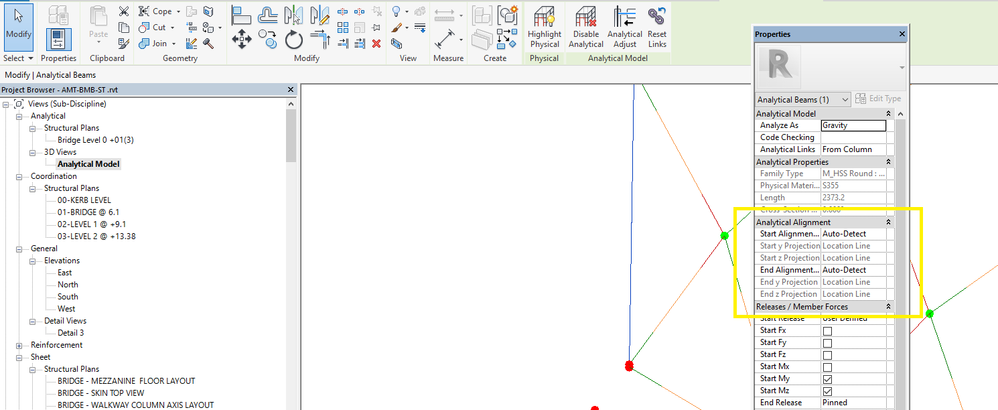
Task: Close the Project Browser panel
Action: tap(291, 90)
